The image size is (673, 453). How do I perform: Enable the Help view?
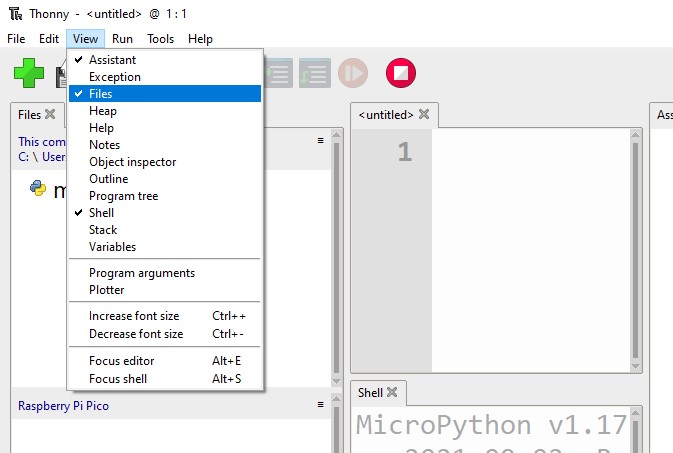pyautogui.click(x=165, y=128)
